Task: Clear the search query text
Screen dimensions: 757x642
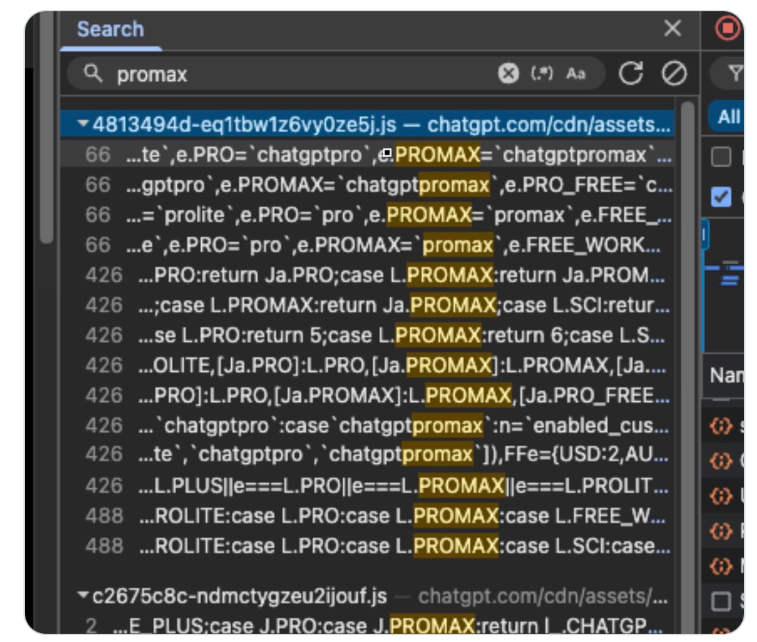Action: pyautogui.click(x=508, y=74)
